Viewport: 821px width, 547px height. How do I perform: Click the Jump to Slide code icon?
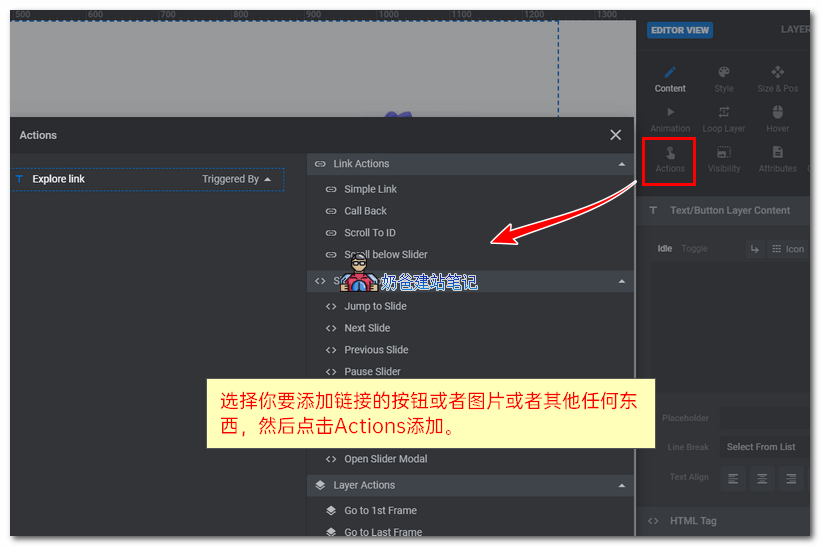point(331,307)
